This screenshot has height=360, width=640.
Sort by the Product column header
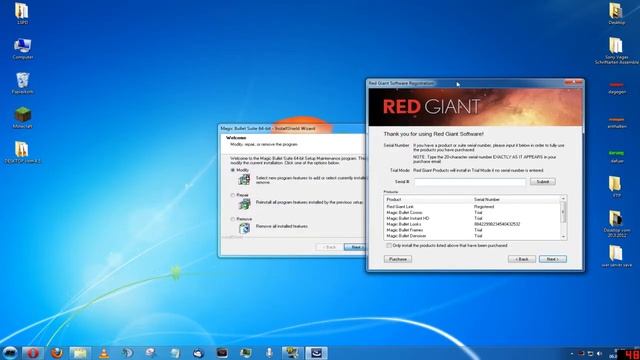(x=428, y=200)
